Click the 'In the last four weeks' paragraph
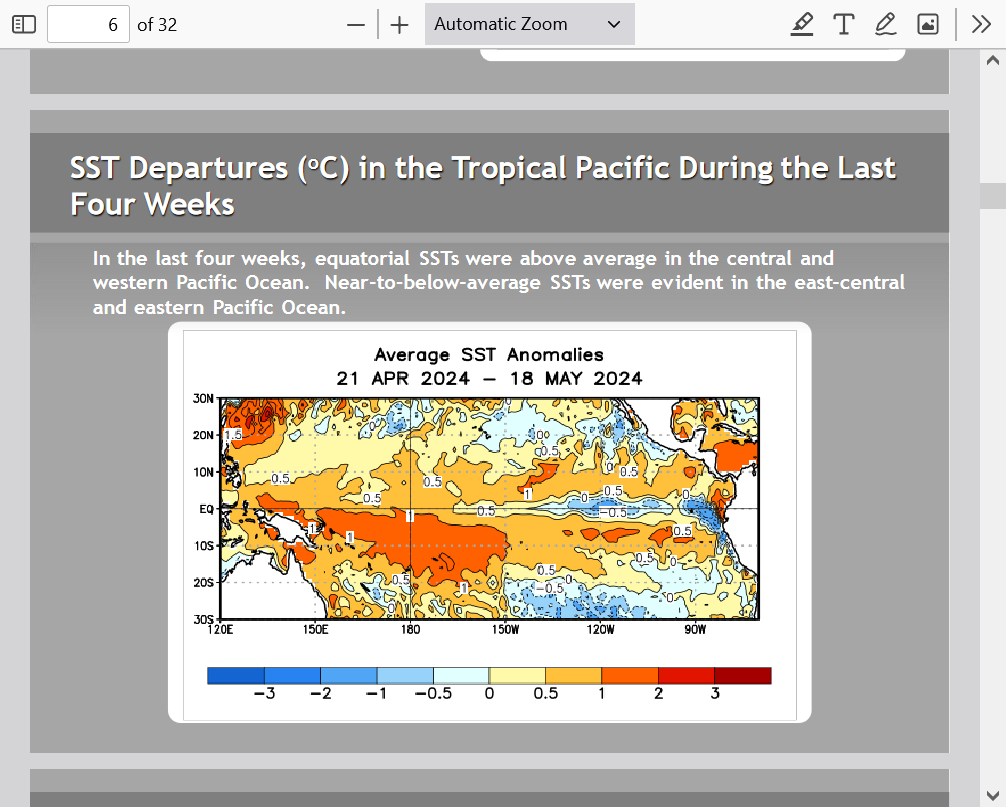The image size is (1006, 807). pos(499,283)
